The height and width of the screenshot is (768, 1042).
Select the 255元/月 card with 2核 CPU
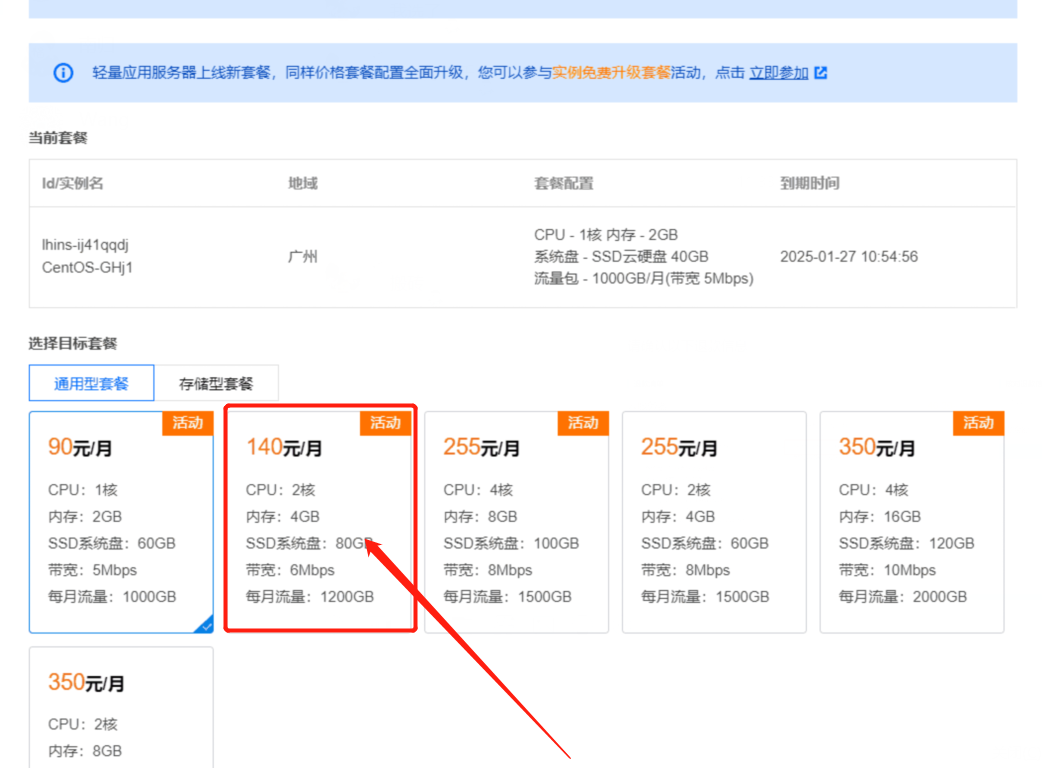point(714,522)
